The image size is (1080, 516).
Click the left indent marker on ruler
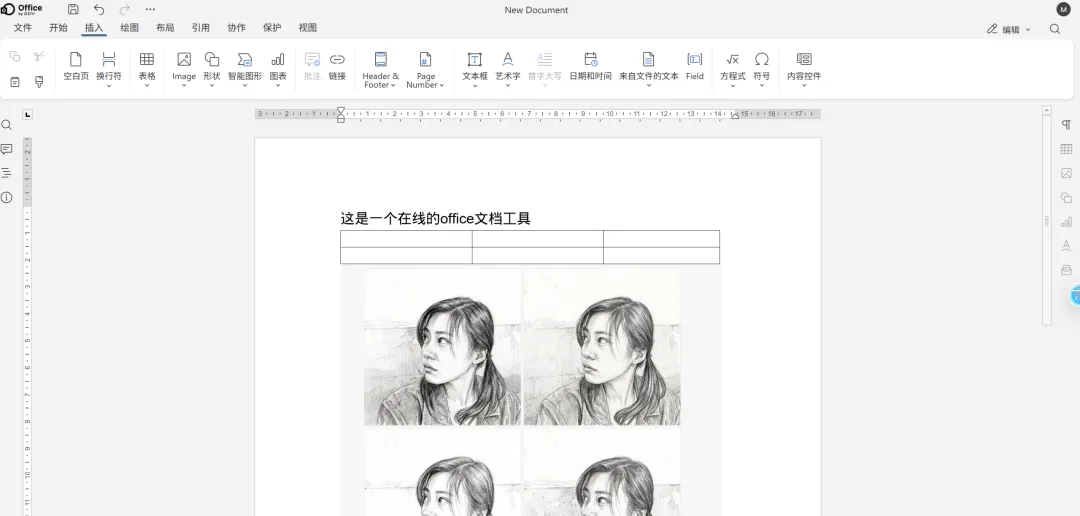(340, 115)
